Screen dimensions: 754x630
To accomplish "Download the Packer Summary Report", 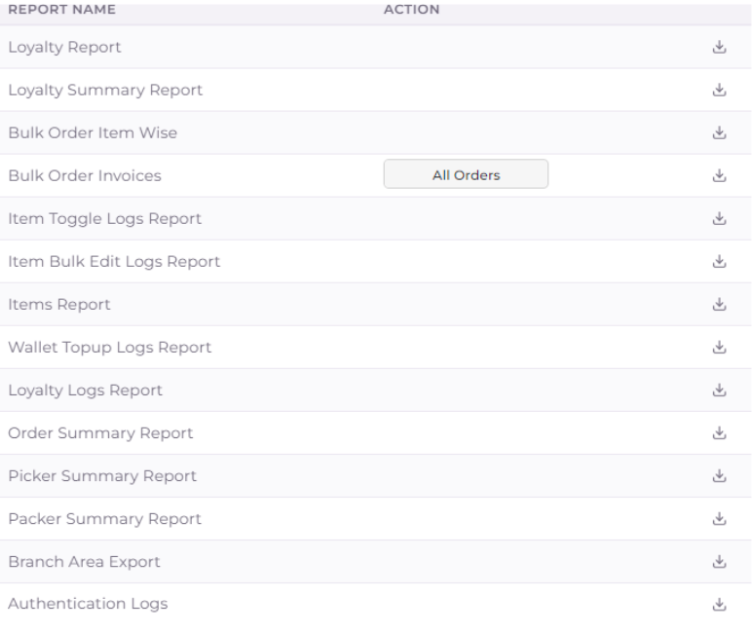I will (717, 519).
